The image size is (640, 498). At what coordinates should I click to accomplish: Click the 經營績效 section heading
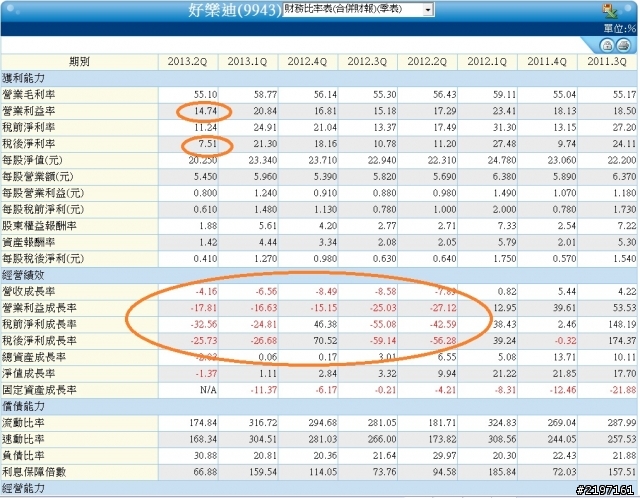pyautogui.click(x=23, y=275)
